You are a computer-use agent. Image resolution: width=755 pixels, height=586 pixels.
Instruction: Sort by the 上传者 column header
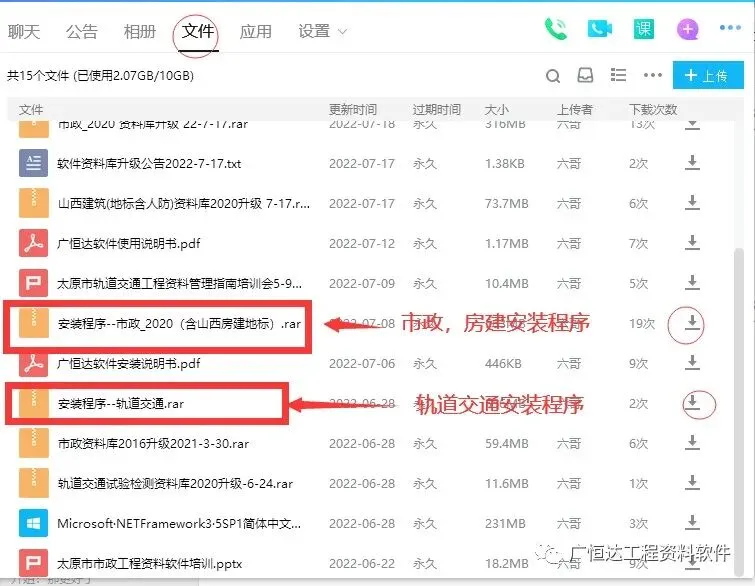point(574,109)
